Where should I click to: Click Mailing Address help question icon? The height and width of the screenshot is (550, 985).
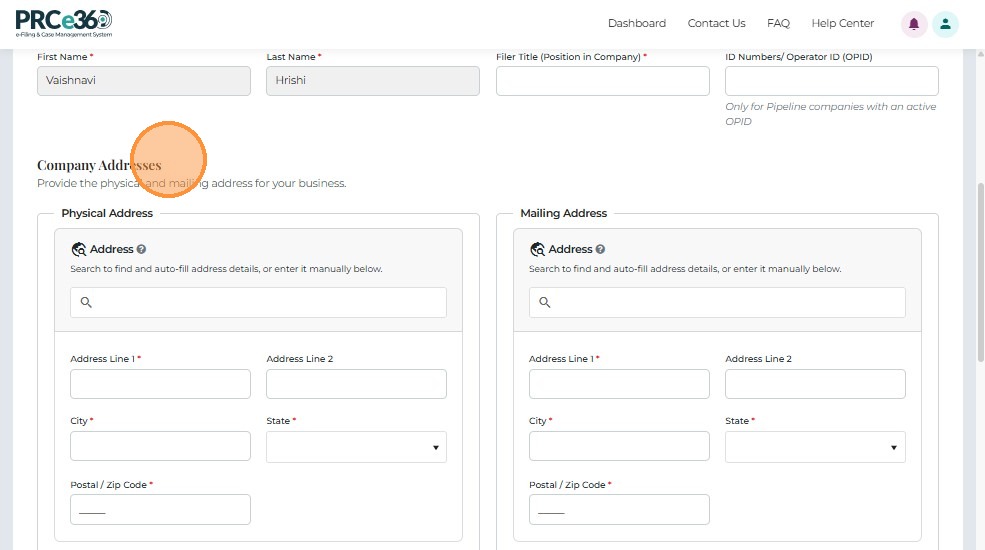click(x=600, y=249)
